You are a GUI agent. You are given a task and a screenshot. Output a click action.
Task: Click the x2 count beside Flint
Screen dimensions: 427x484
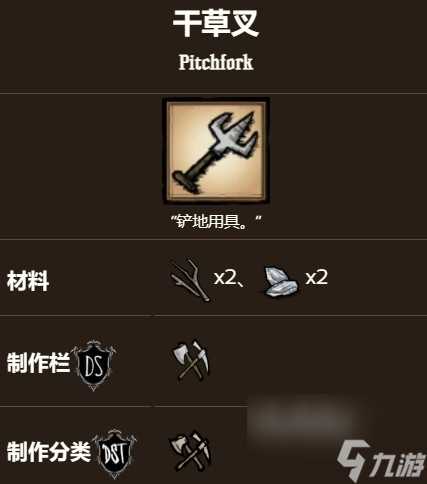317,277
